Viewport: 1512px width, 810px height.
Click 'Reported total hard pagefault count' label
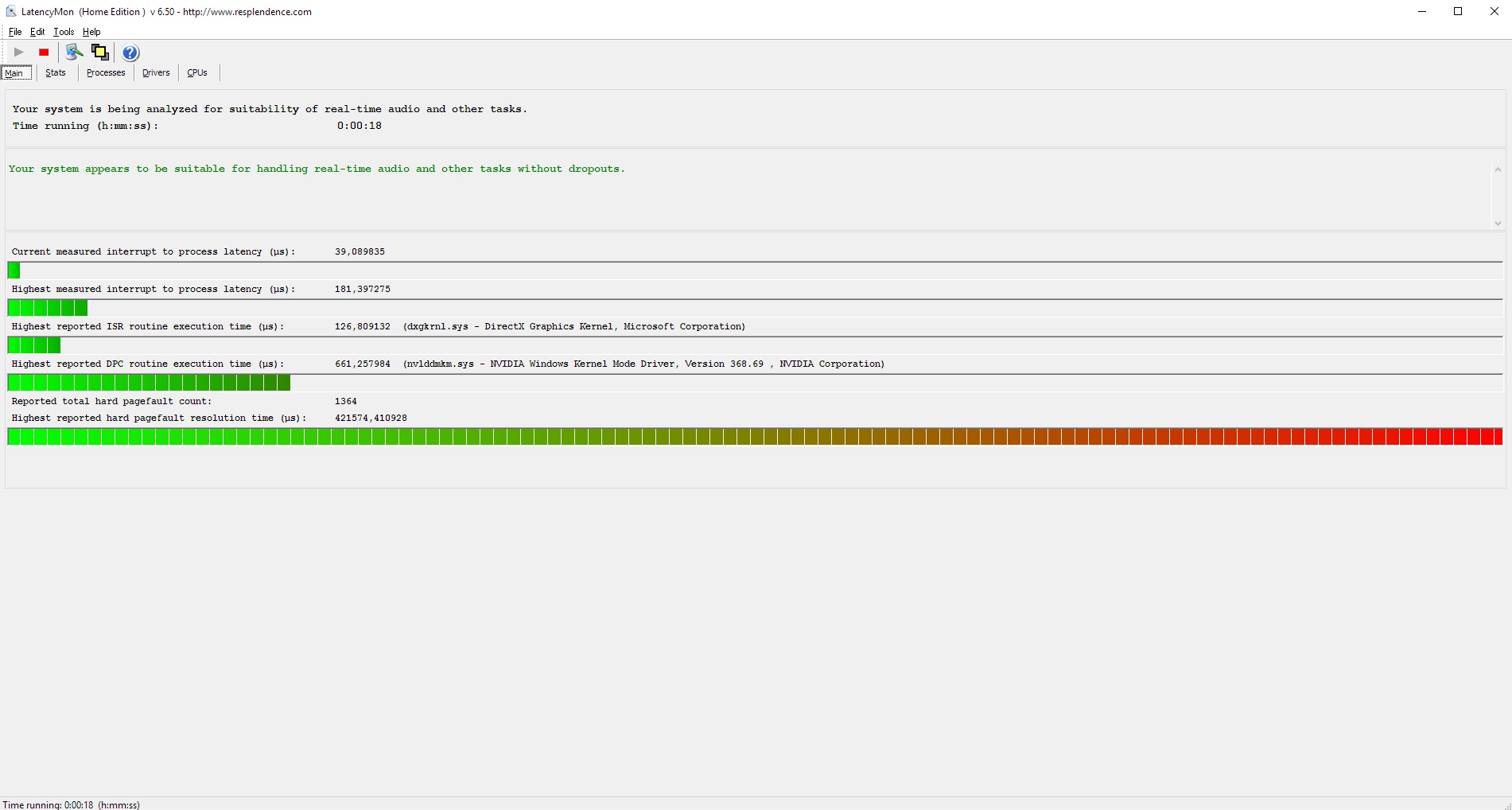(x=111, y=401)
